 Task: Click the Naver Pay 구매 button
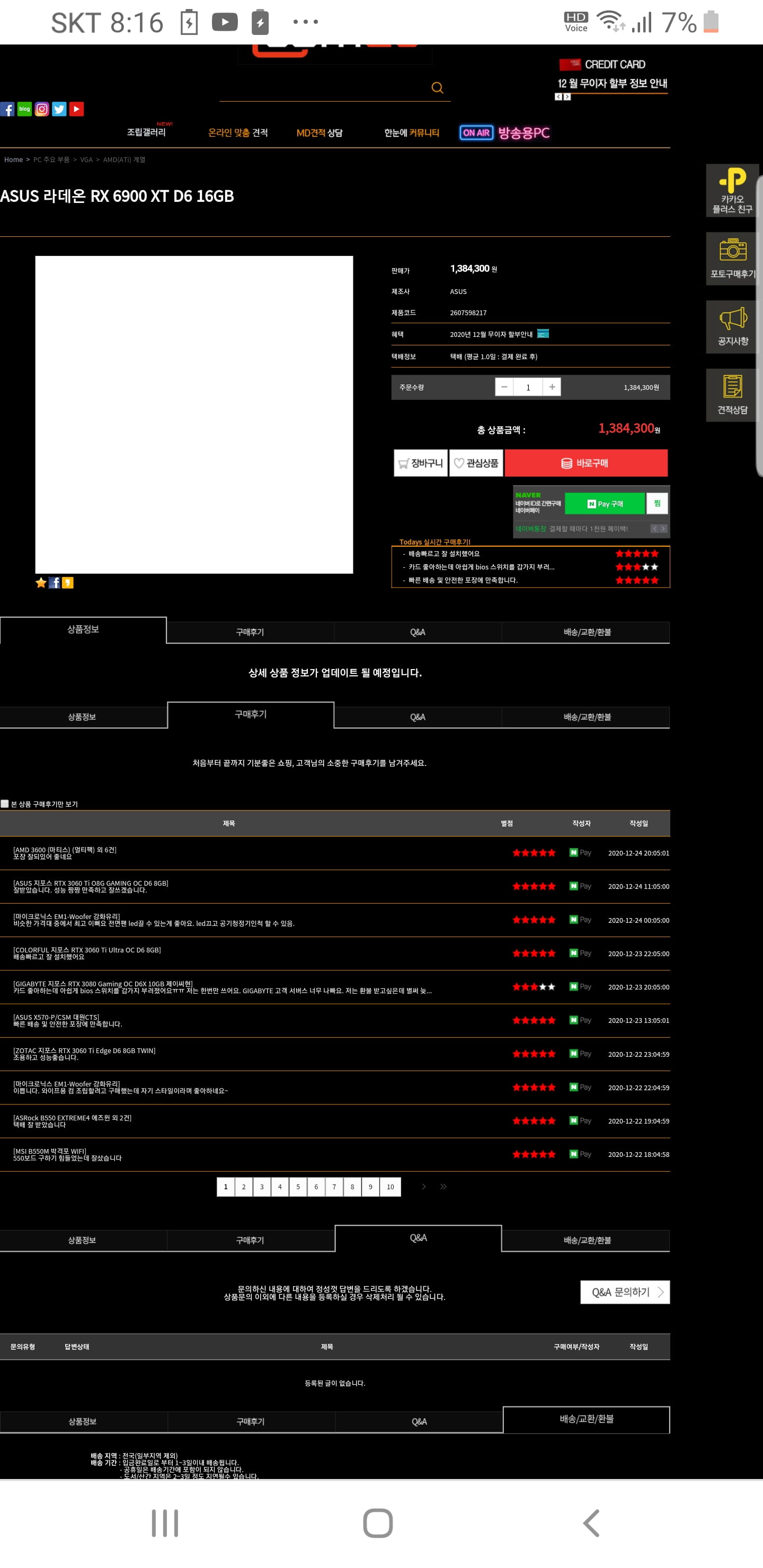pos(605,503)
